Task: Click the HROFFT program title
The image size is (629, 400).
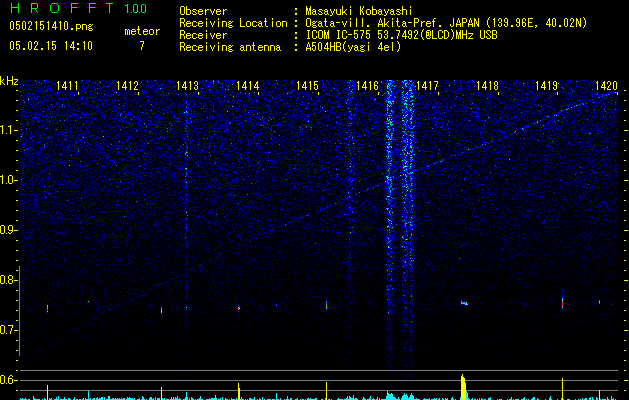Action: pos(62,8)
